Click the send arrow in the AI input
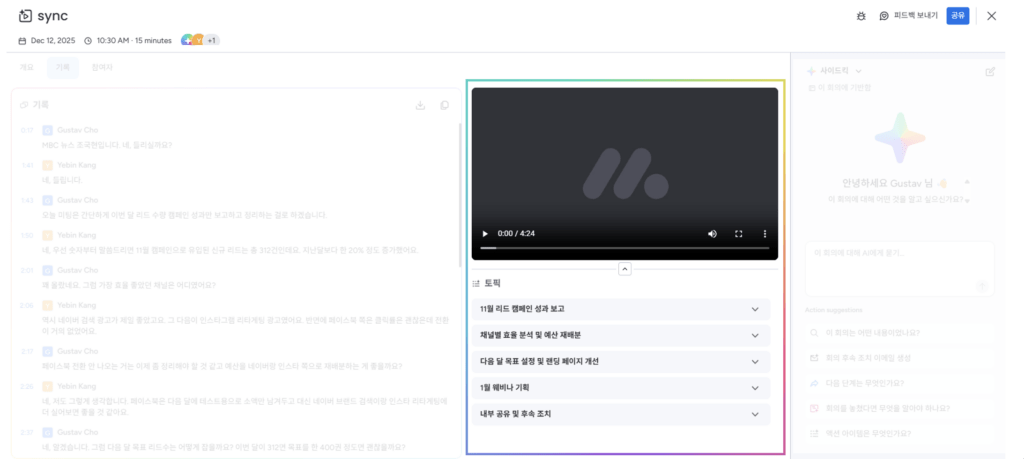1024x459 pixels. pos(982,286)
